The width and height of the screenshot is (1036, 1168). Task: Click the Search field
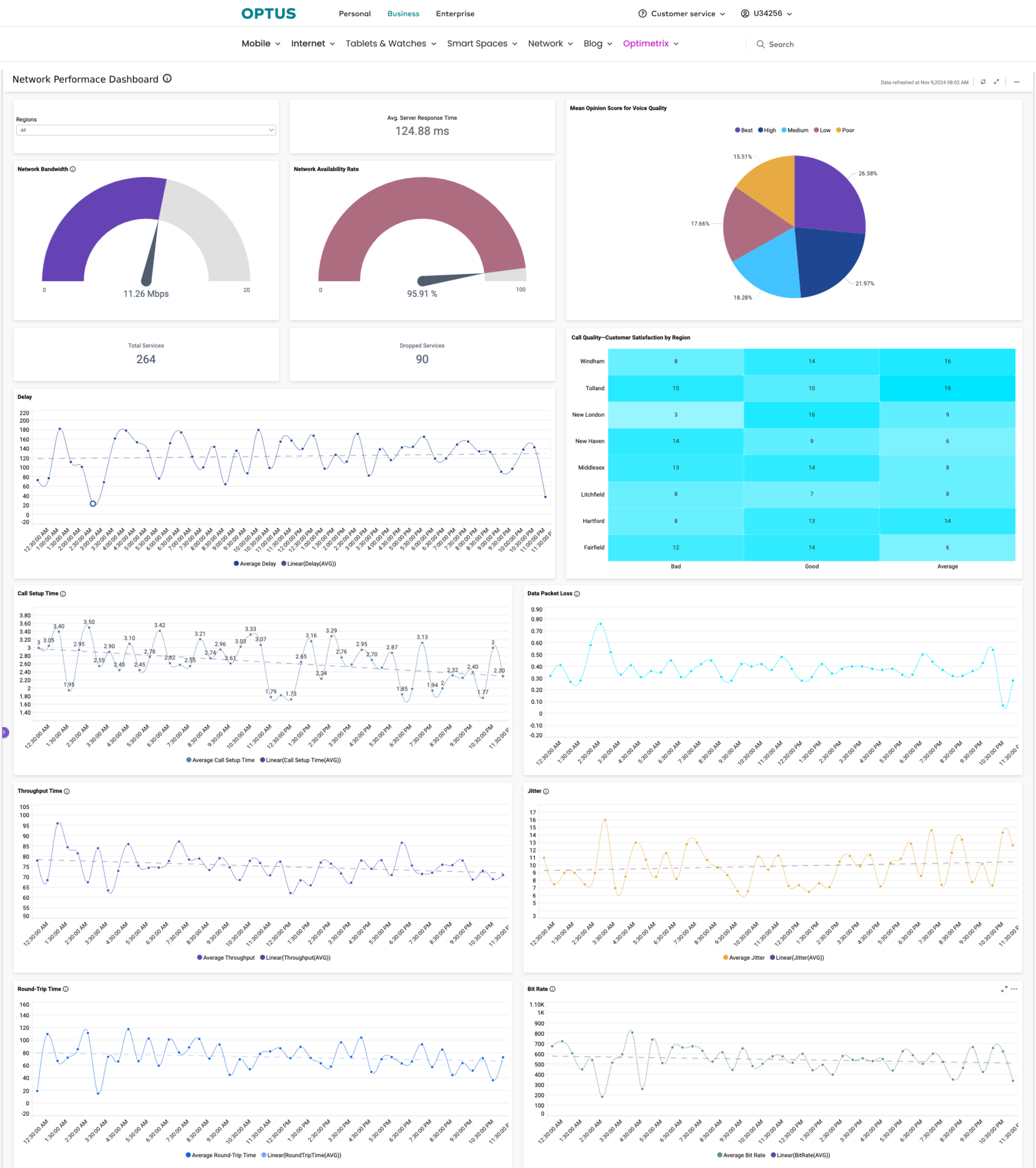(781, 44)
